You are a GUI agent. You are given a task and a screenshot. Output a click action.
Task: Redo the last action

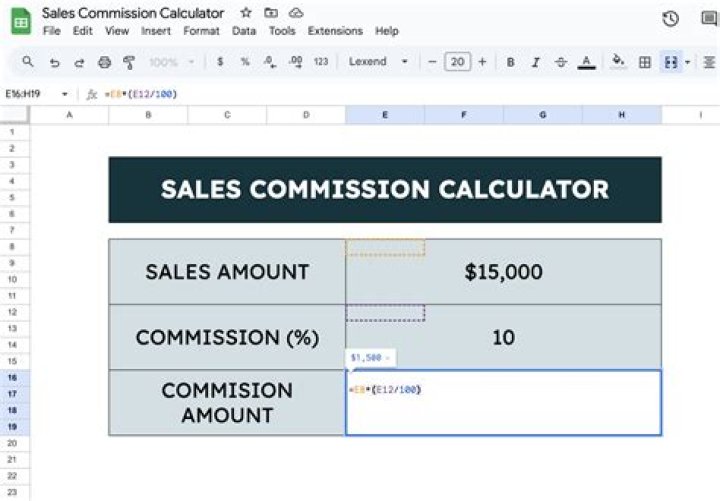coord(79,62)
